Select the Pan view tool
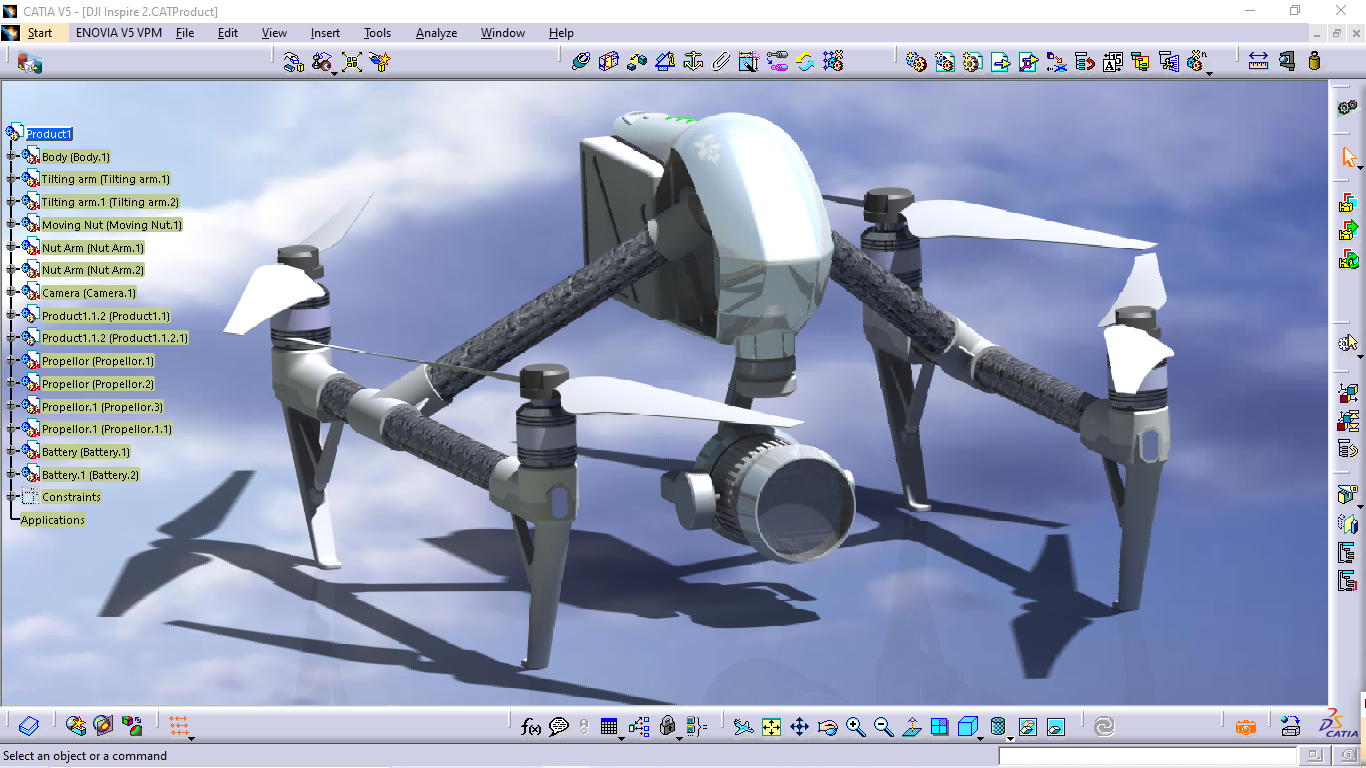Image resolution: width=1366 pixels, height=768 pixels. point(799,727)
